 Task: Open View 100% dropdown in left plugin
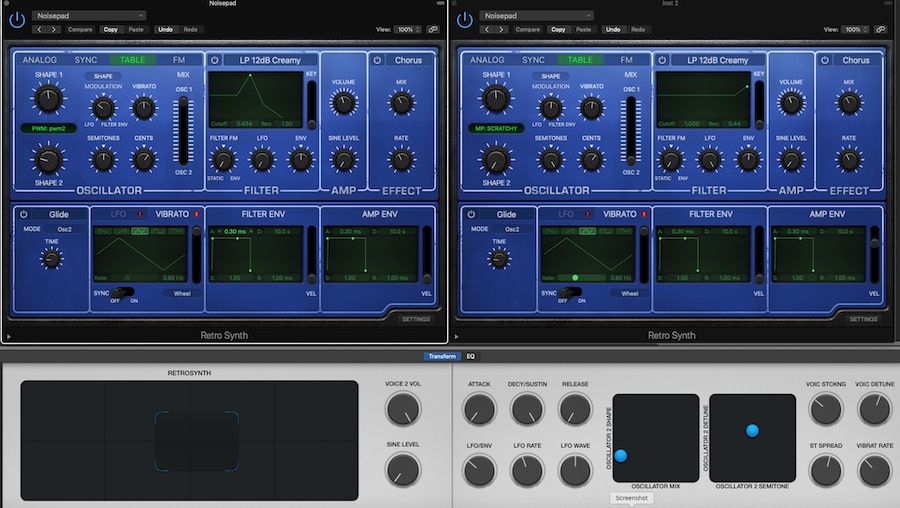(408, 29)
